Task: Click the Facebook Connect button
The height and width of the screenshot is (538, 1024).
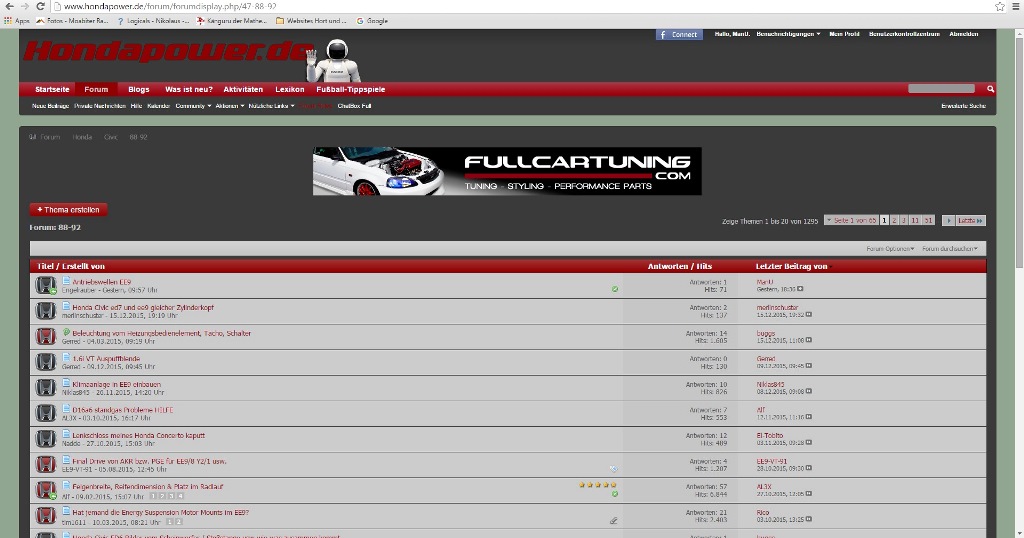Action: [x=679, y=34]
